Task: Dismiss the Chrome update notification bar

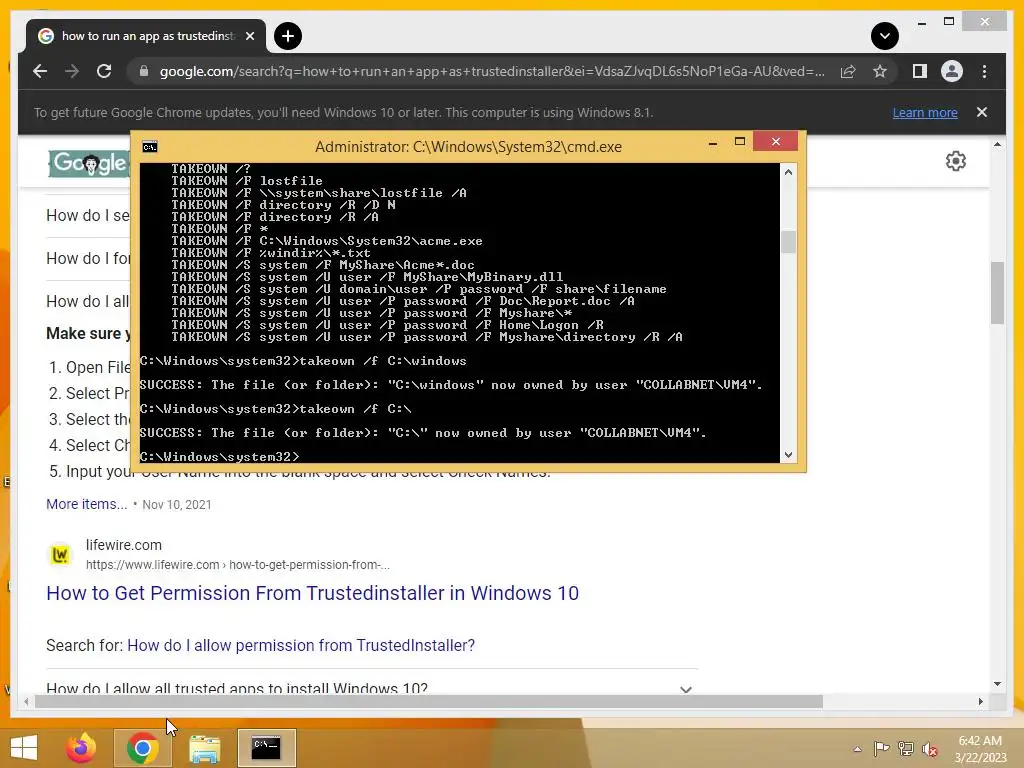Action: pos(982,112)
